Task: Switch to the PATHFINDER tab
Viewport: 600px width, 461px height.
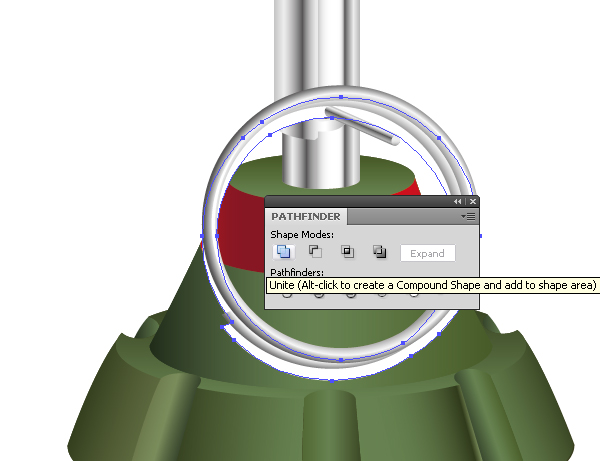Action: (306, 217)
